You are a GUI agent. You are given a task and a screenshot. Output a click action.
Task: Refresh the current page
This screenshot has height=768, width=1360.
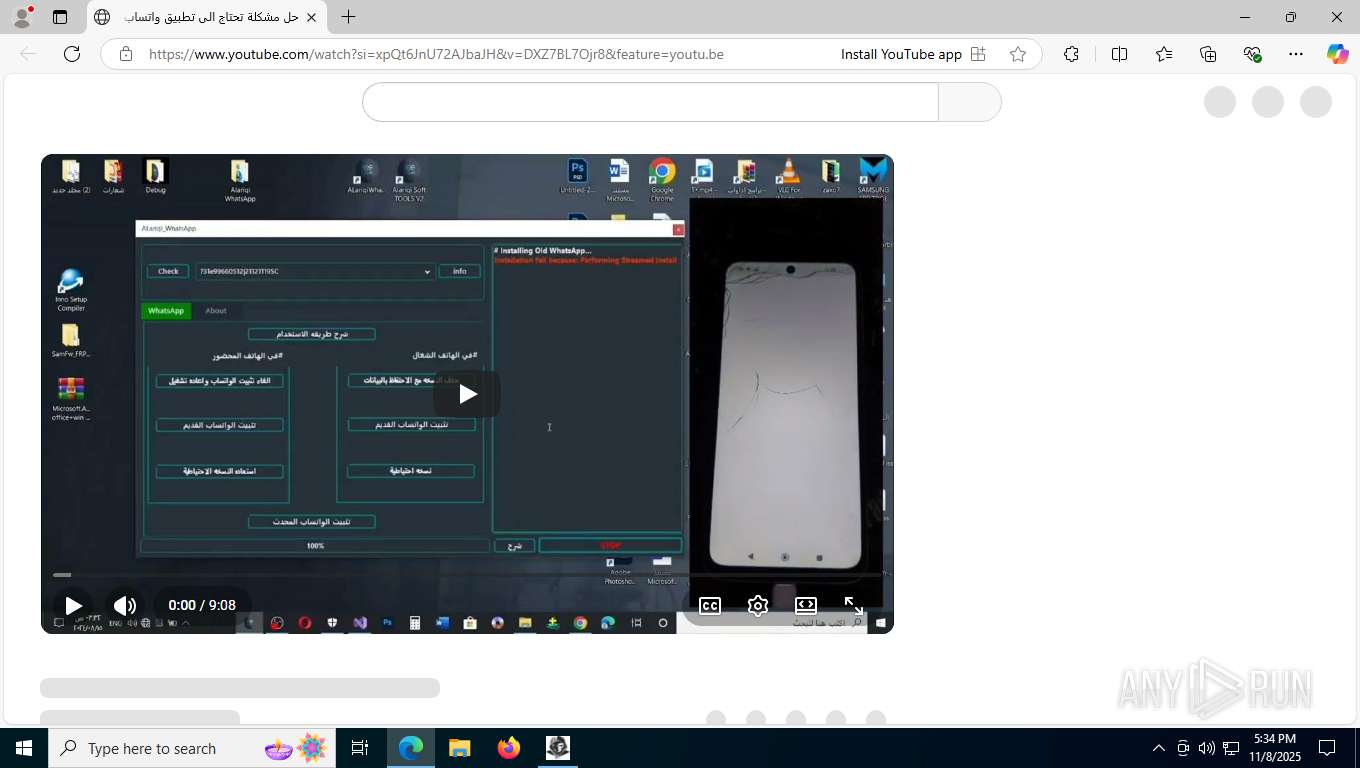72,54
